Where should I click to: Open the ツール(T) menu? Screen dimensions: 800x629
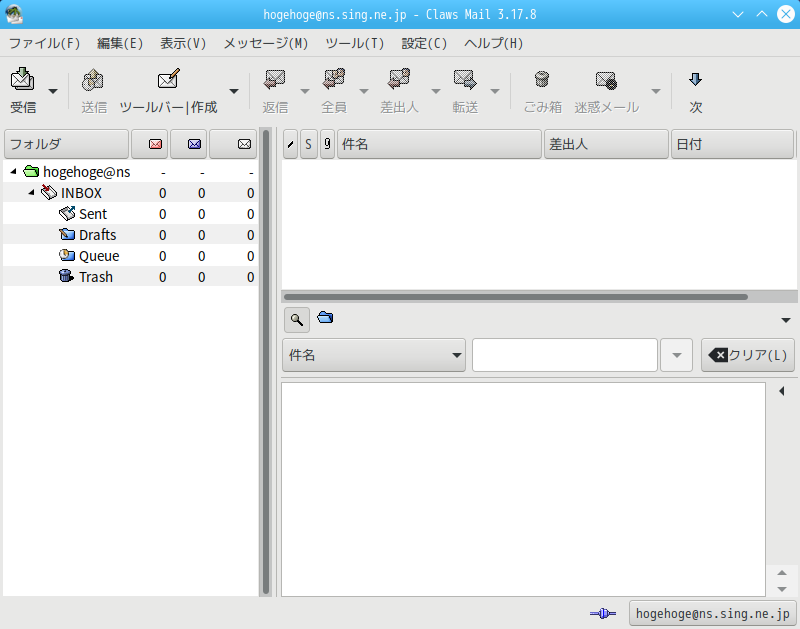point(355,43)
